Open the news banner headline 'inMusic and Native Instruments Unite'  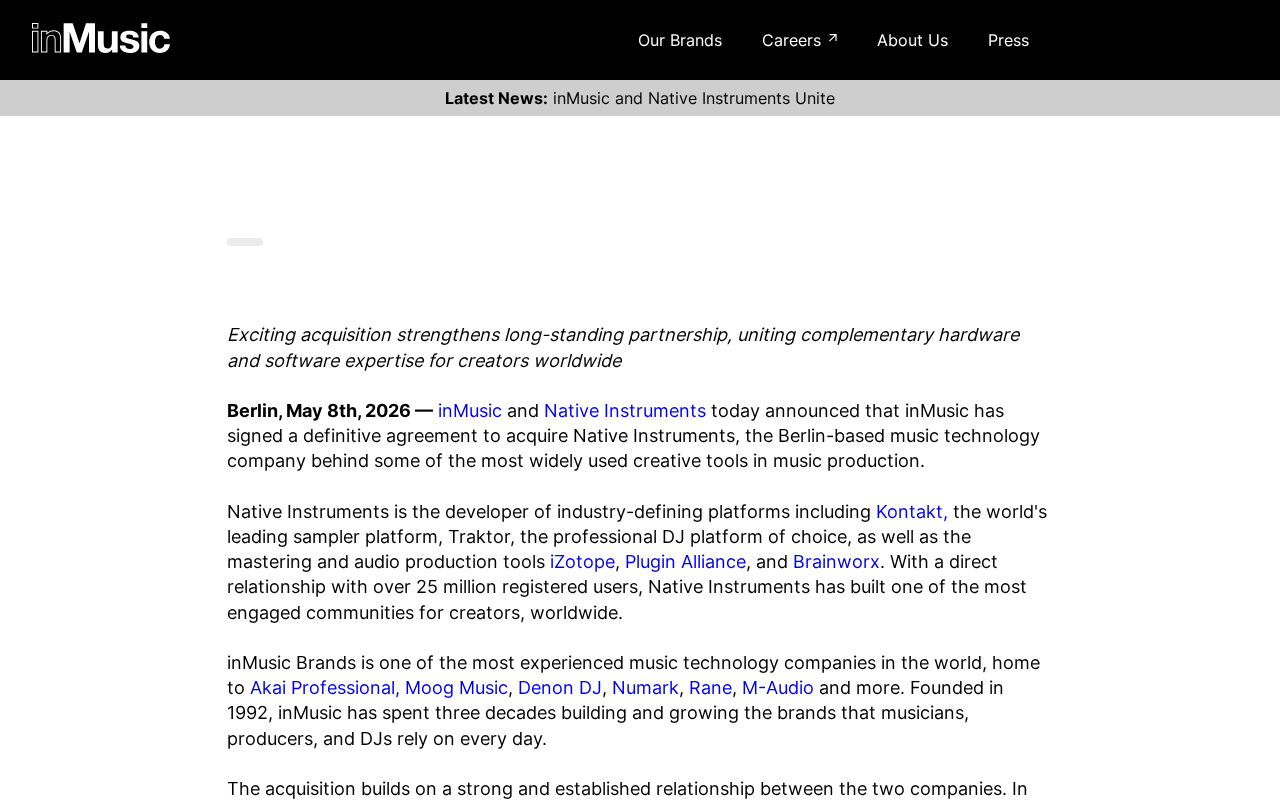tap(694, 98)
